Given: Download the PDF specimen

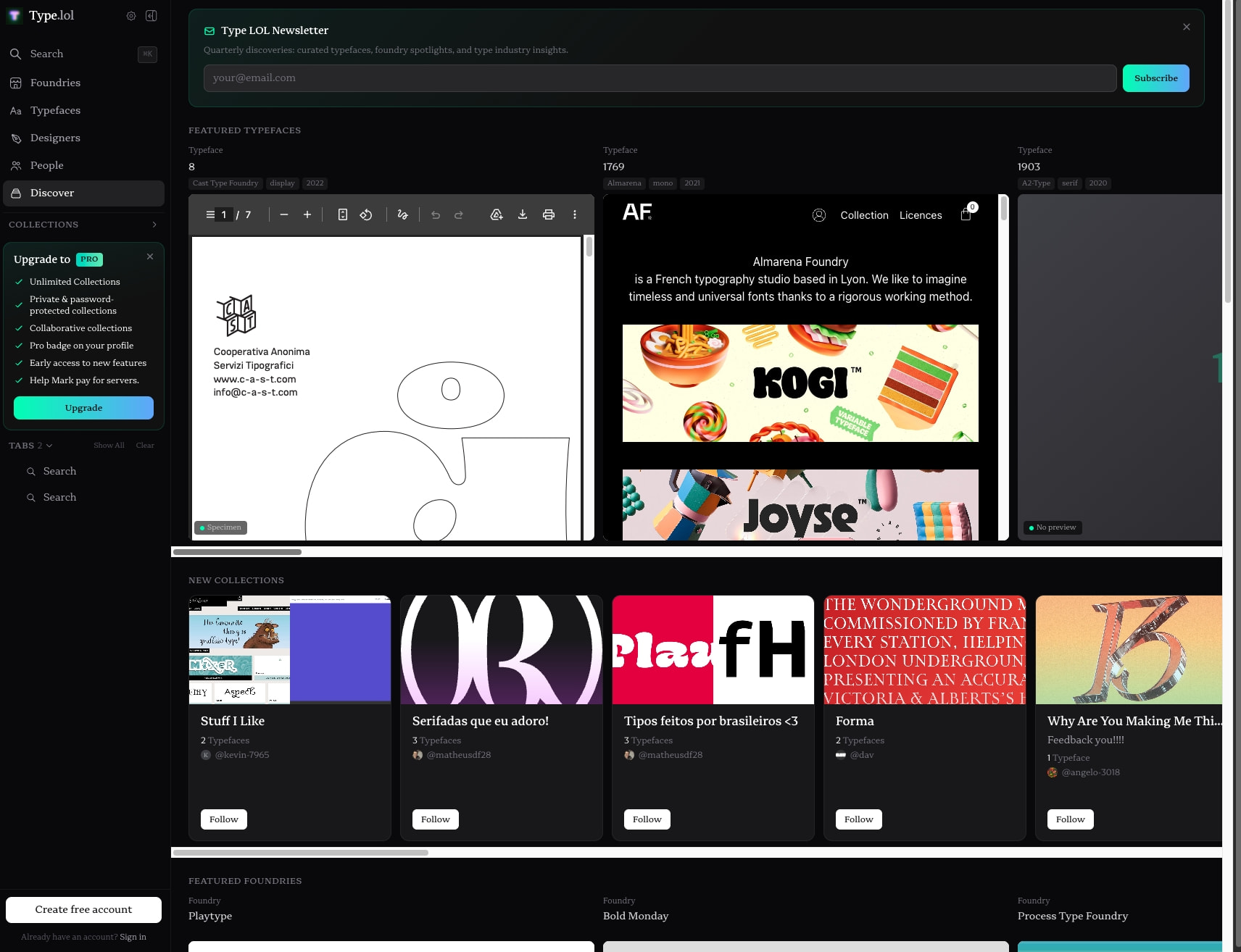Looking at the screenshot, I should pos(523,214).
